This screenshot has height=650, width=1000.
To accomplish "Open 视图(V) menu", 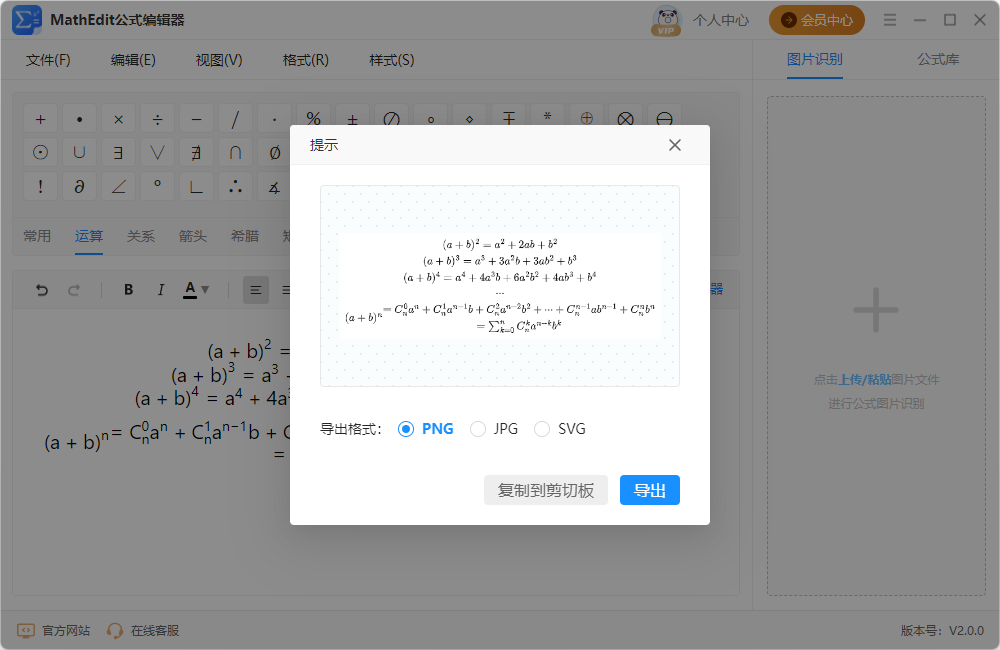I will [x=219, y=60].
